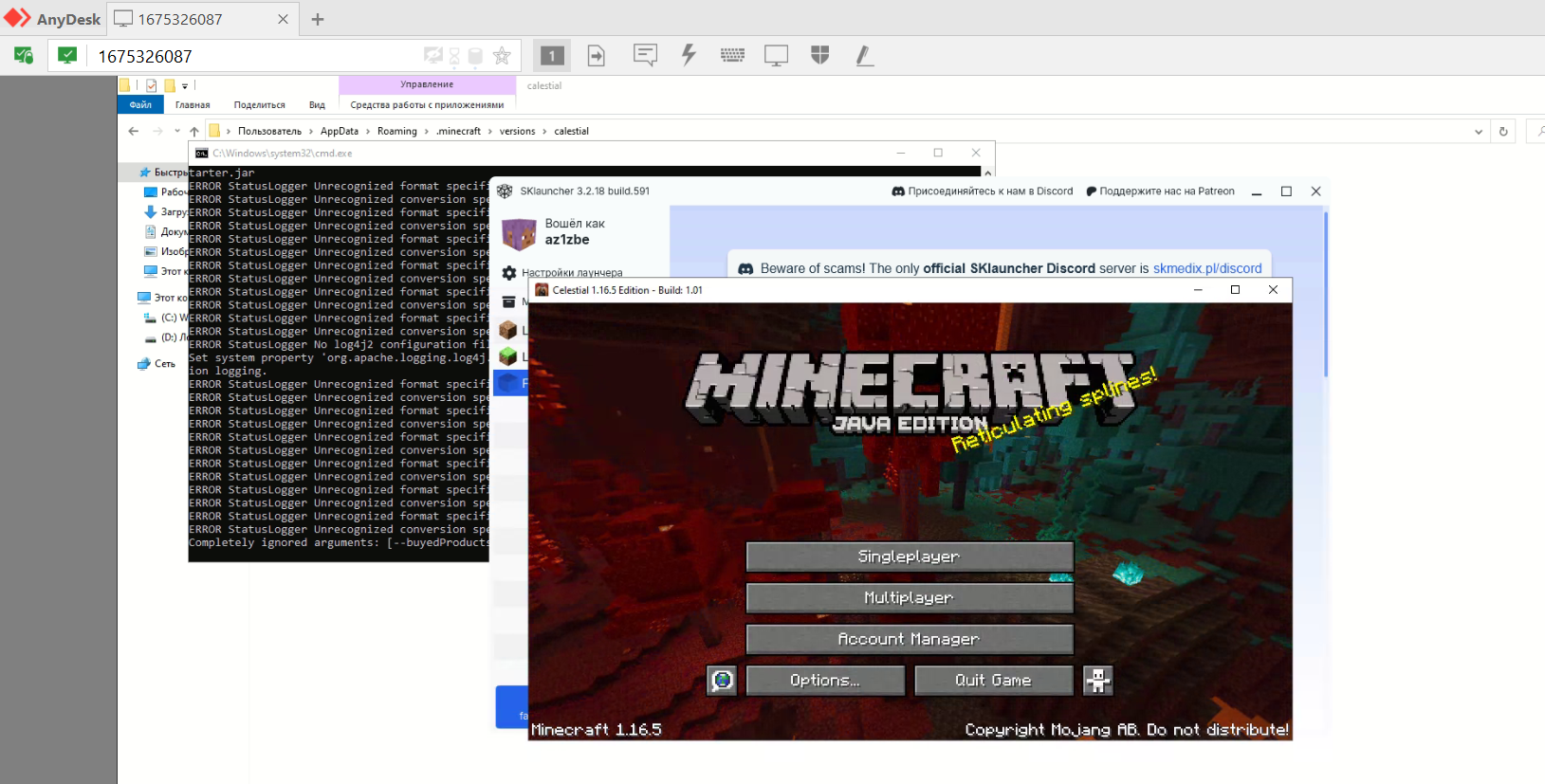Select Quick access star in Explorer sidebar
1545x784 pixels.
click(x=145, y=173)
